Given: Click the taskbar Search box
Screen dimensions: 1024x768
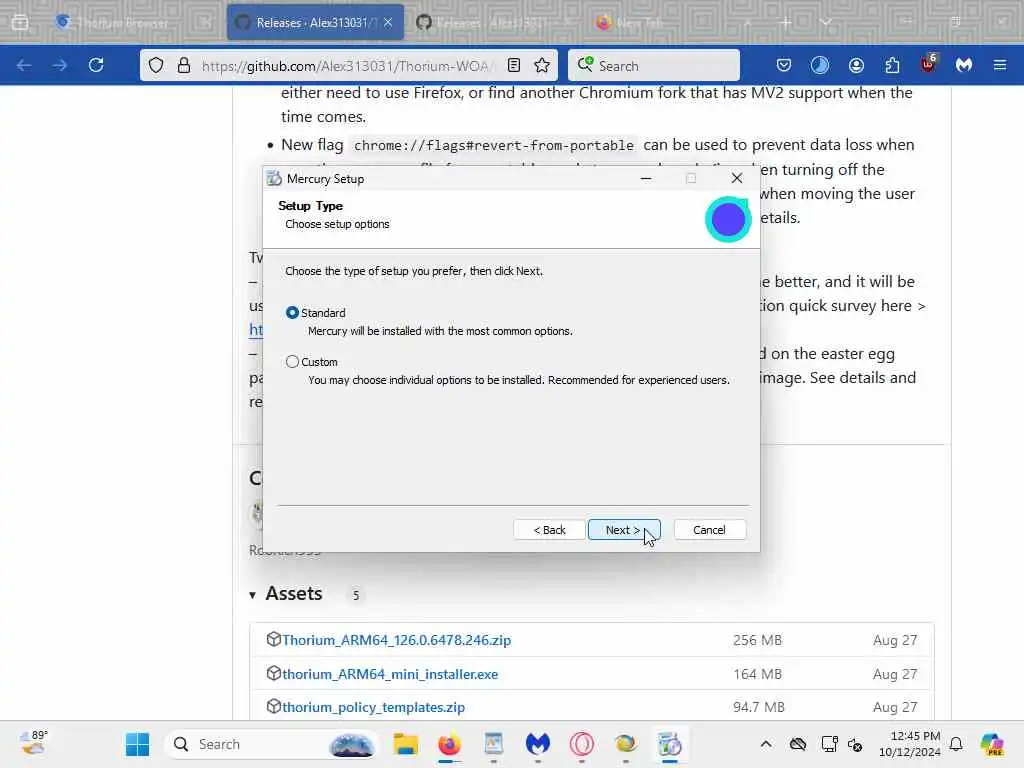Looking at the screenshot, I should pyautogui.click(x=273, y=744).
